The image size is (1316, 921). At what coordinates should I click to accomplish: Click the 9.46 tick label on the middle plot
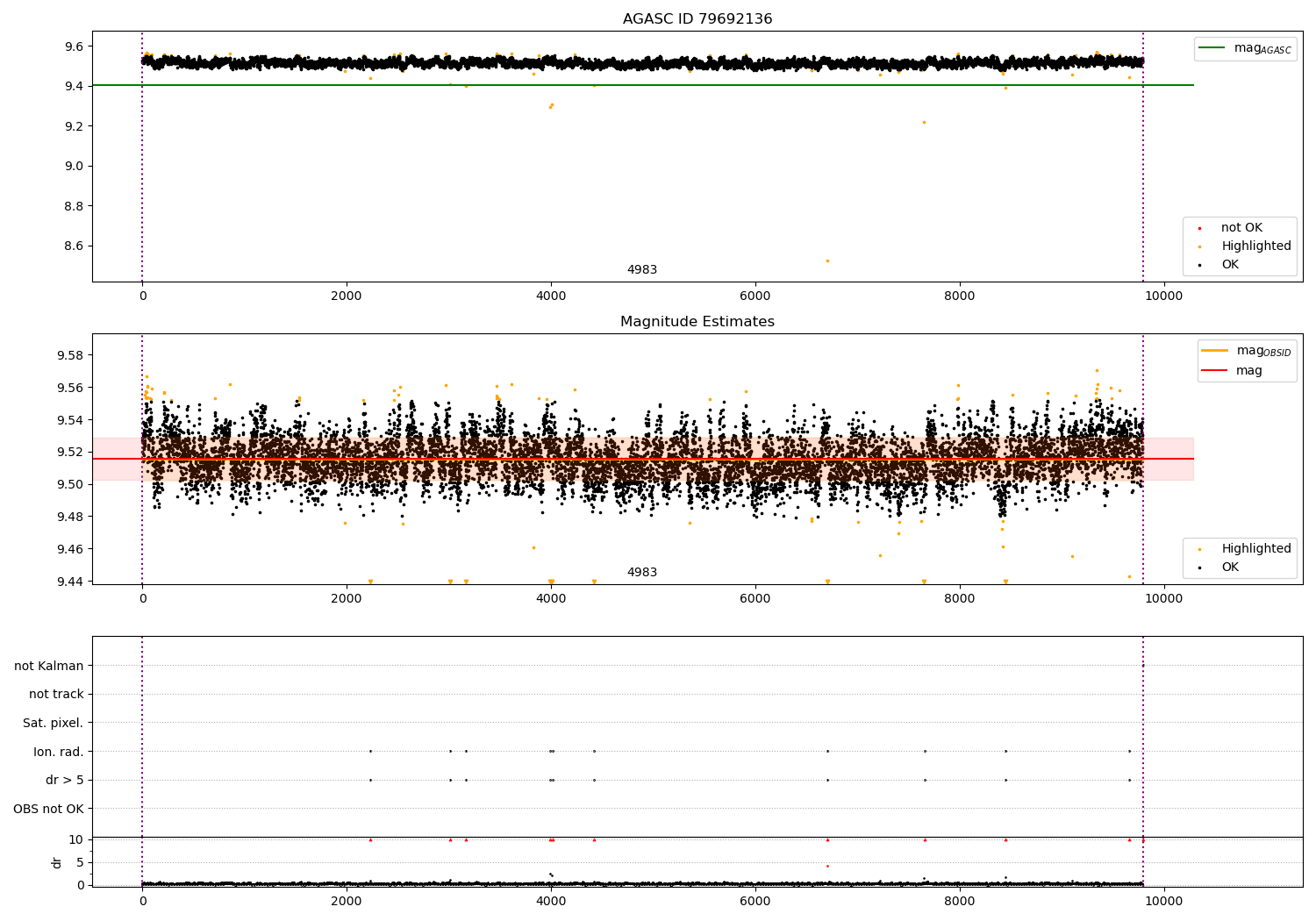[68, 550]
